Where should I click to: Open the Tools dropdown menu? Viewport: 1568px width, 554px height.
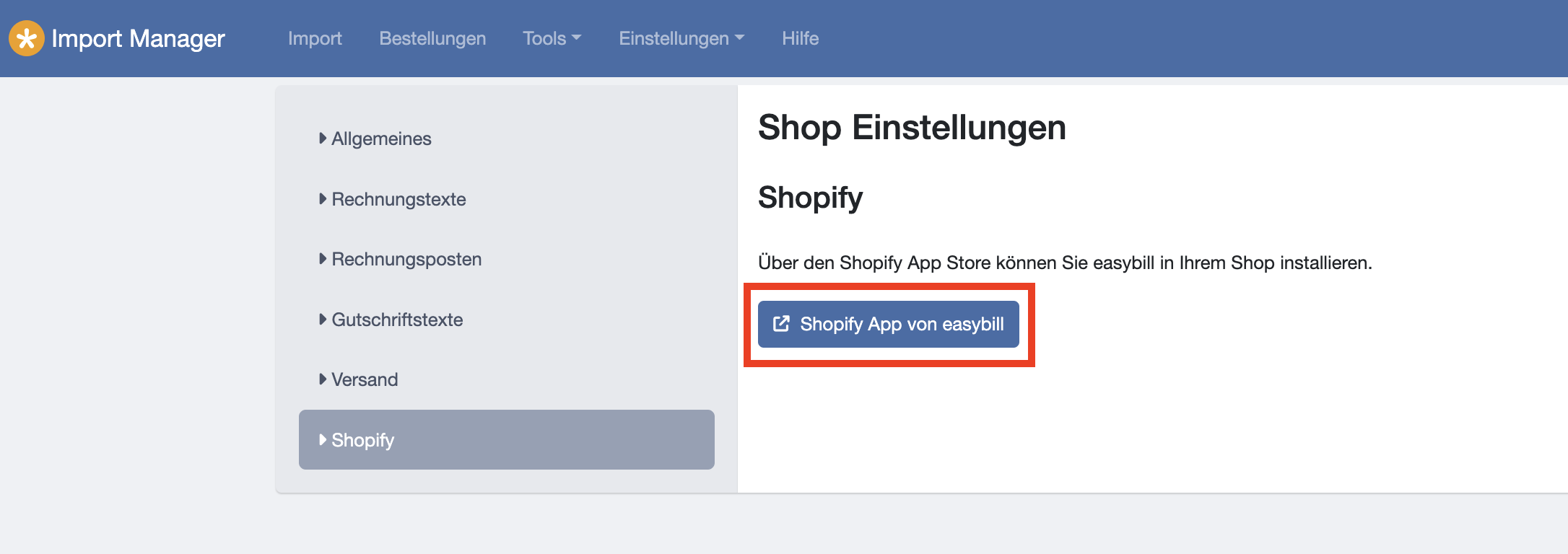552,38
